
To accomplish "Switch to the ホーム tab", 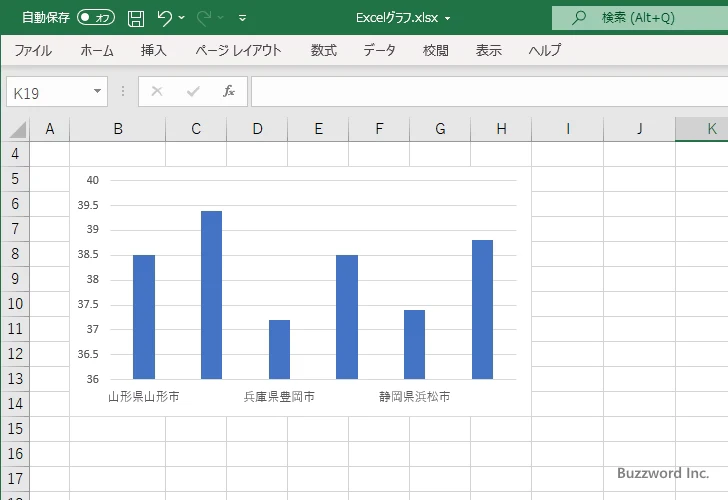I will (97, 50).
